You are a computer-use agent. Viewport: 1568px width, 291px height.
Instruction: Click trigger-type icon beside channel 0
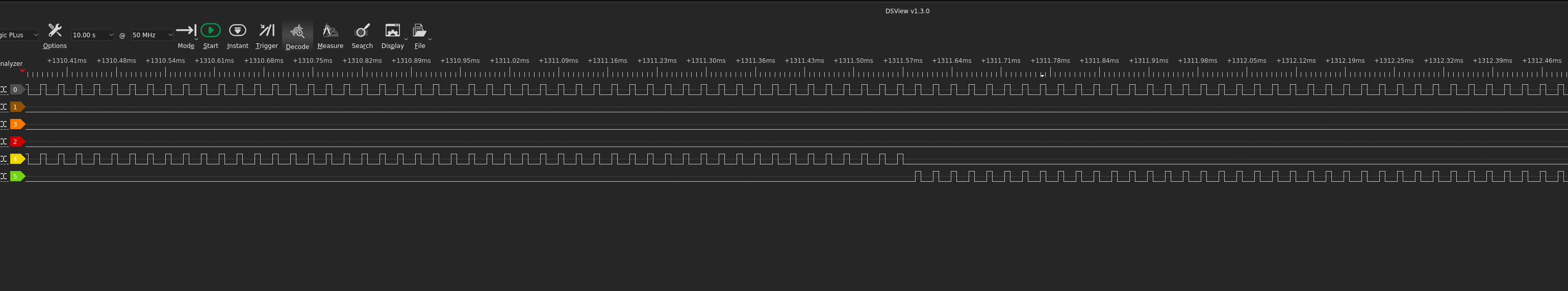click(x=4, y=89)
